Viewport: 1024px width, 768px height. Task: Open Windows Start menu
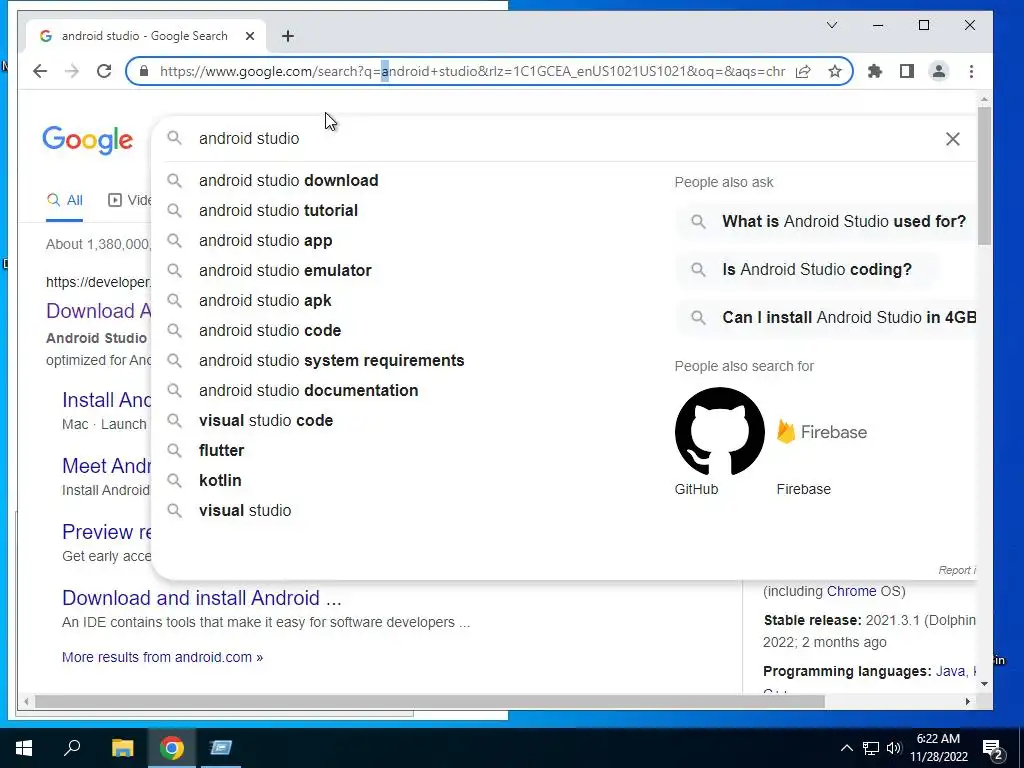24,748
